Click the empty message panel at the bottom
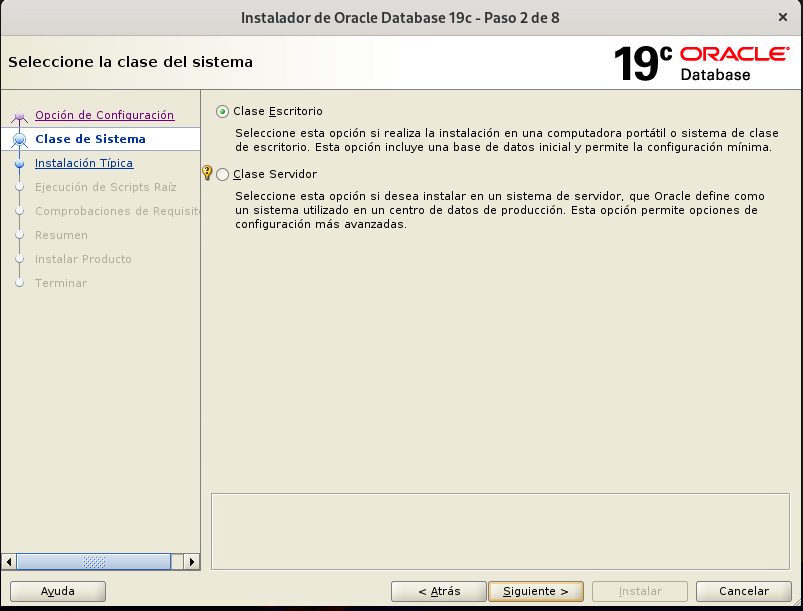The height and width of the screenshot is (611, 803). pos(502,531)
